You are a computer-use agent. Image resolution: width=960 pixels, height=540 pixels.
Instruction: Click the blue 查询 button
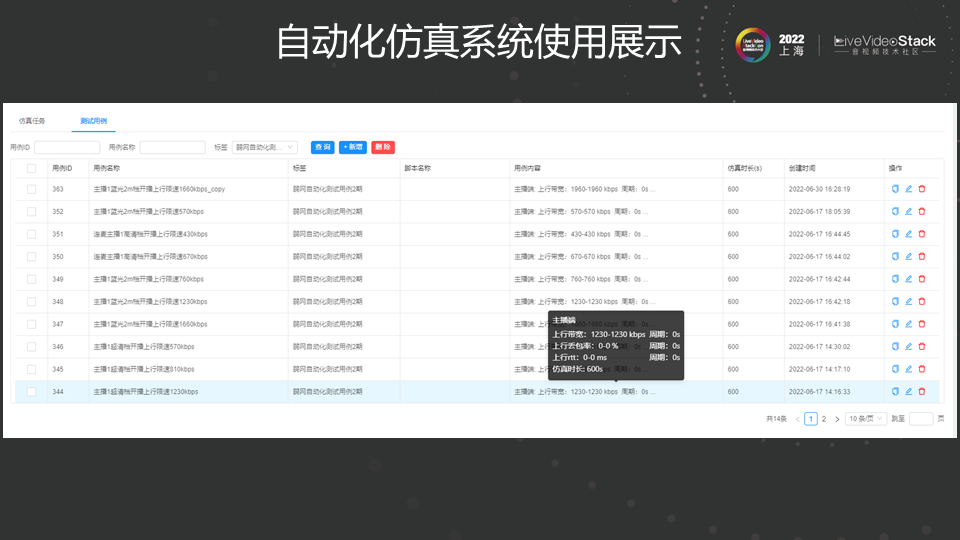(322, 147)
